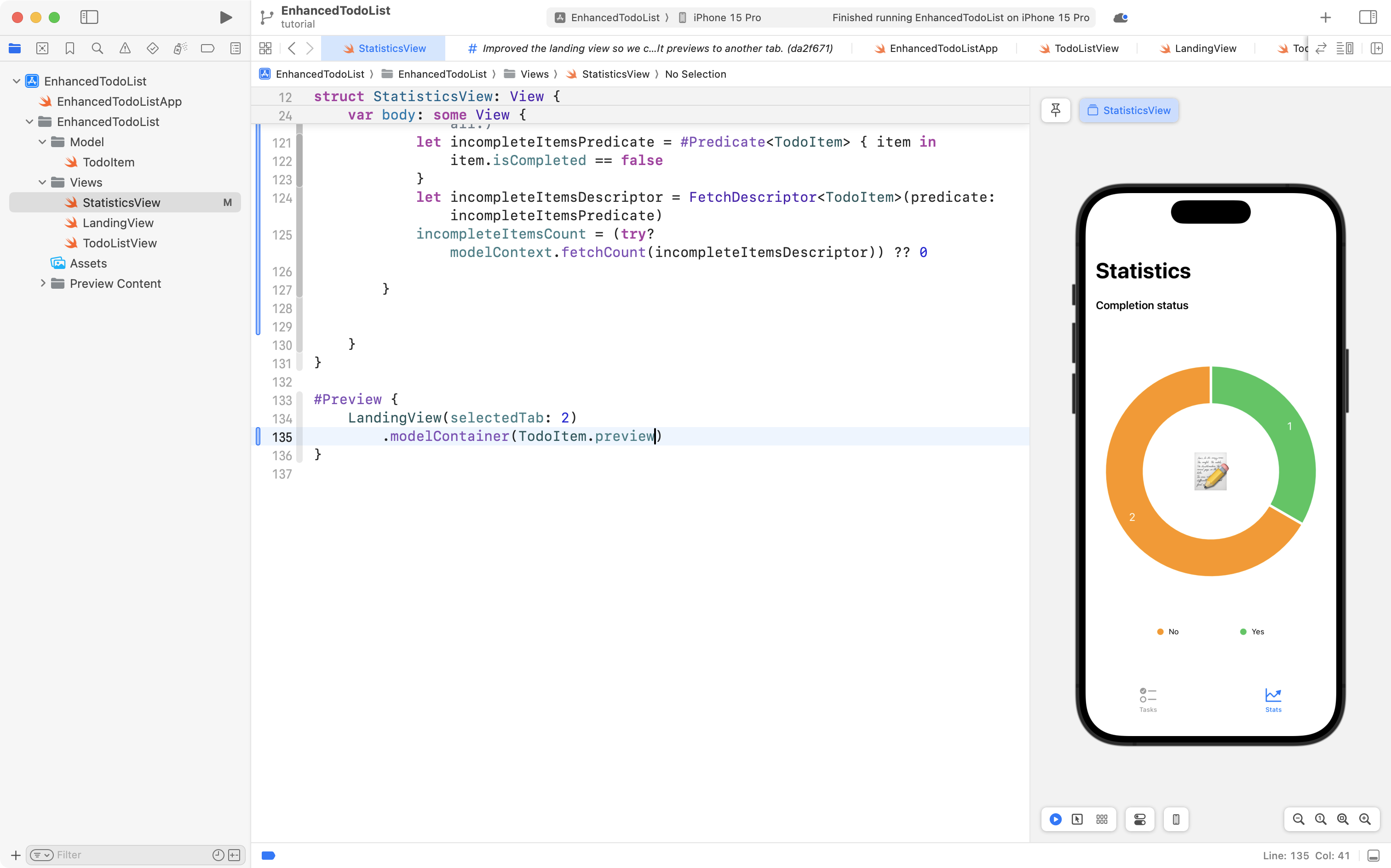Expand the Preview Content folder
1391x868 pixels.
[42, 283]
